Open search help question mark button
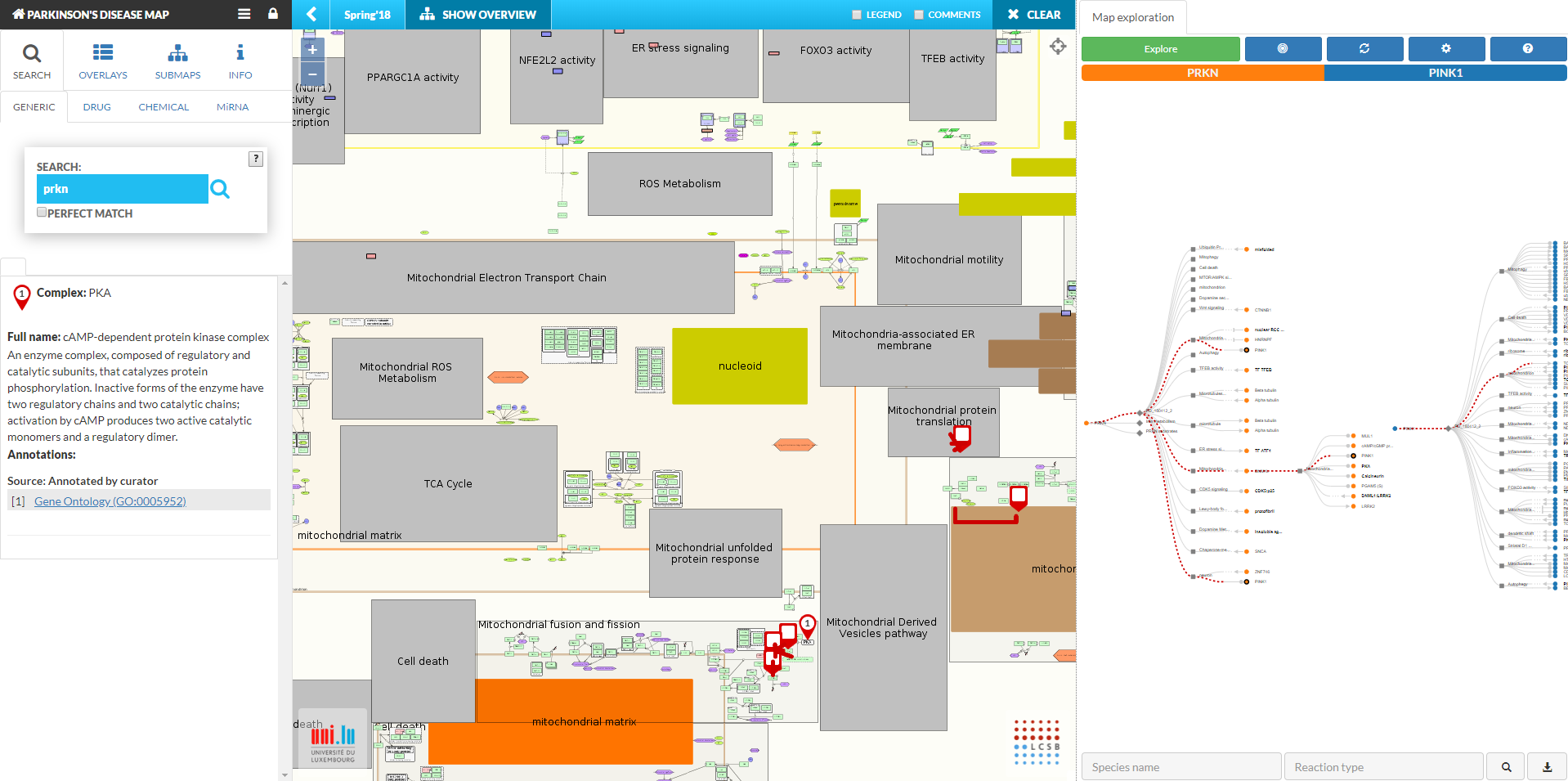The image size is (1568, 781). point(256,159)
